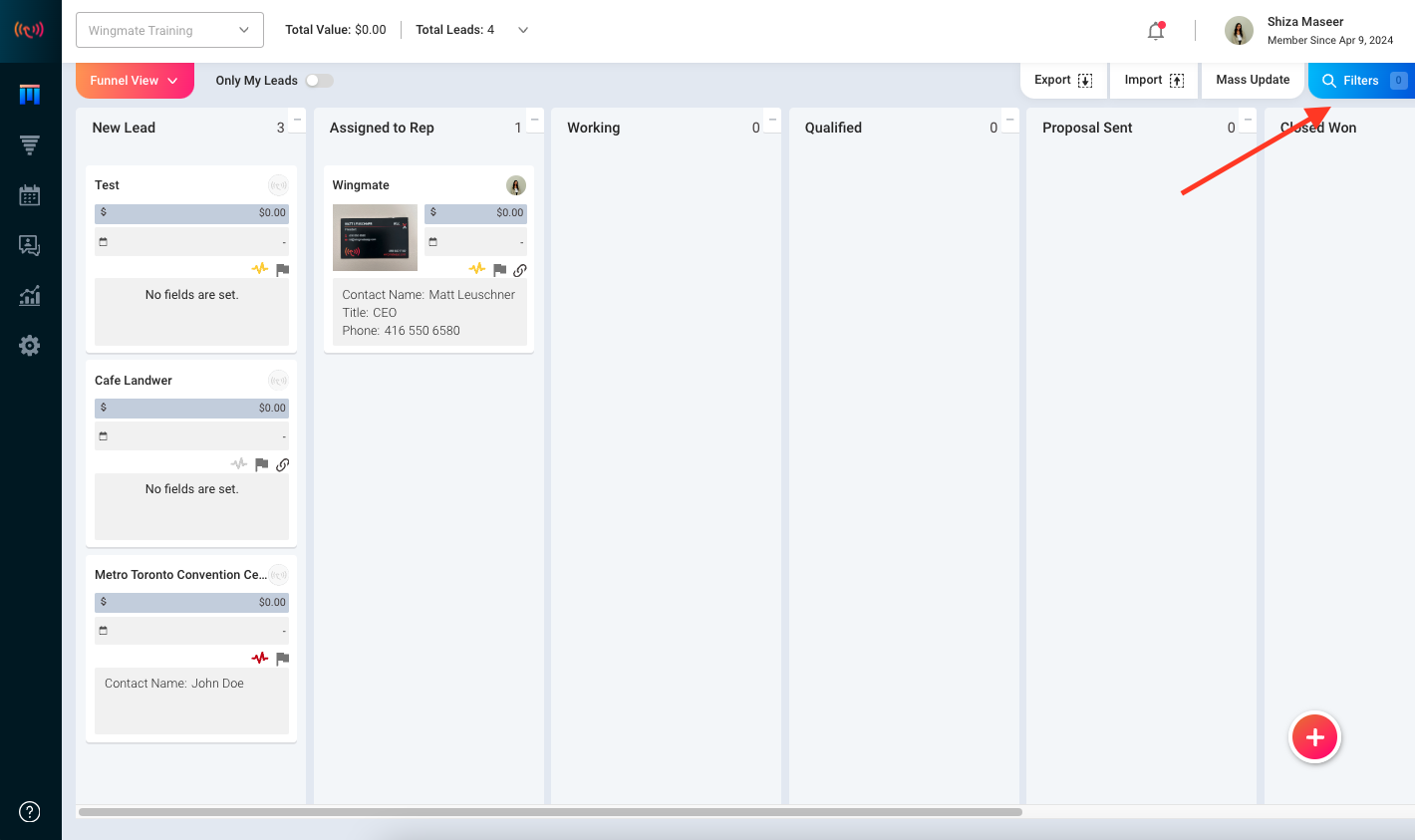Image resolution: width=1415 pixels, height=840 pixels.
Task: Click dollar value field on Cafe Landwer card
Action: (x=191, y=409)
